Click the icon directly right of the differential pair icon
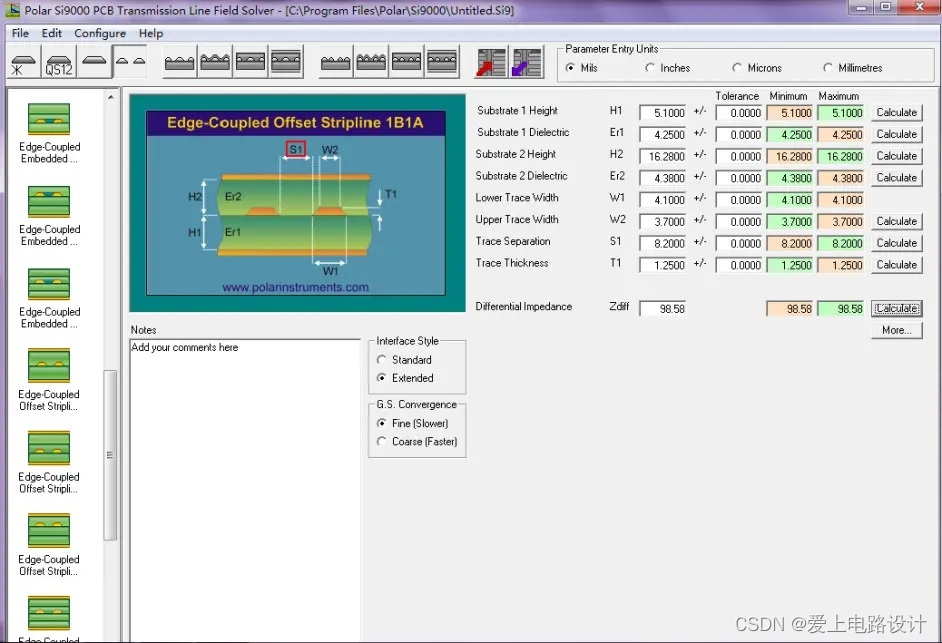This screenshot has height=643, width=942. point(179,62)
